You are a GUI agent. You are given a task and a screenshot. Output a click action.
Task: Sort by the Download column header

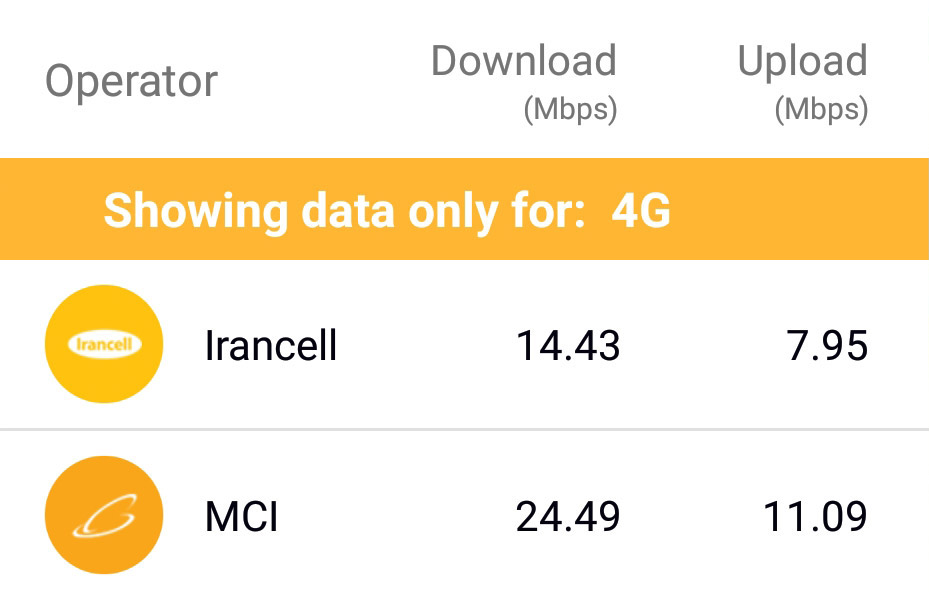[523, 61]
